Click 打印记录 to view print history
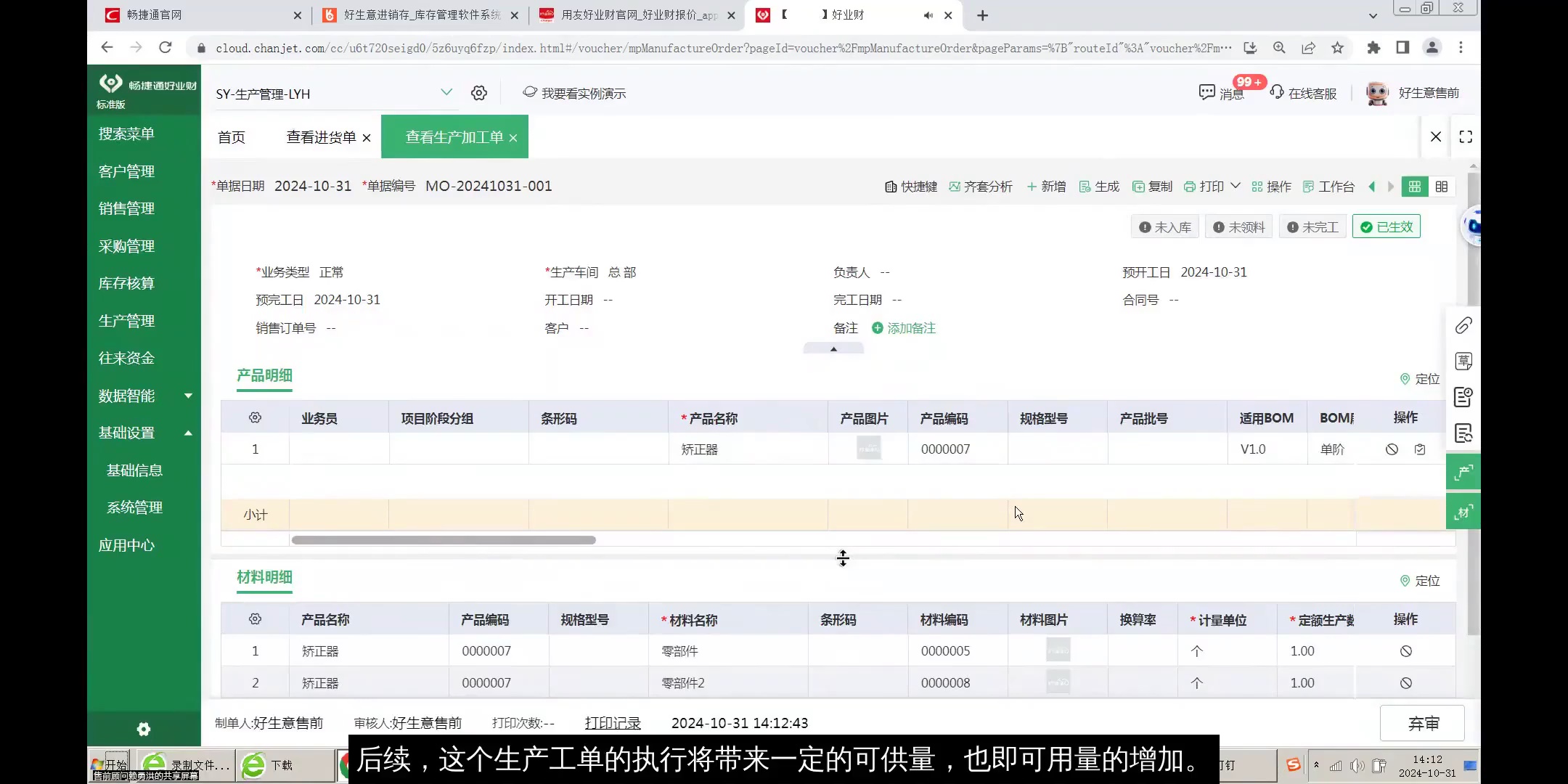 click(612, 723)
